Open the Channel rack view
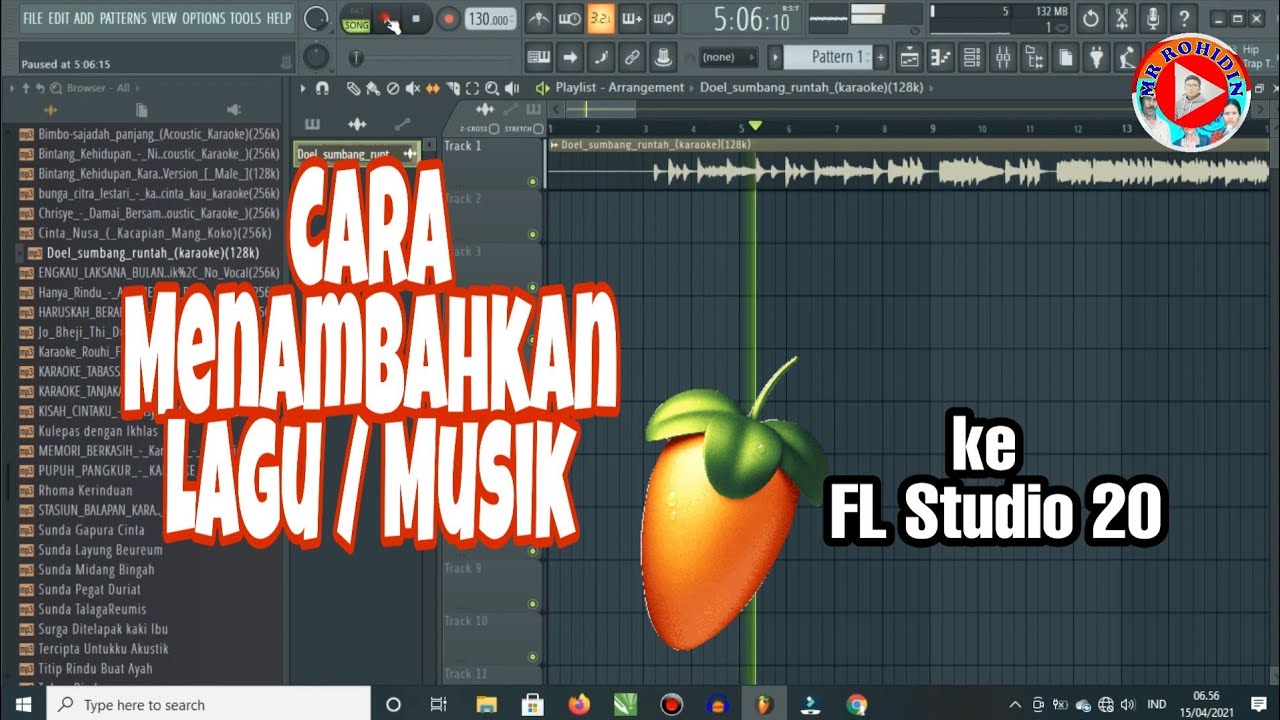Screen dimensions: 1280x720 (971, 57)
